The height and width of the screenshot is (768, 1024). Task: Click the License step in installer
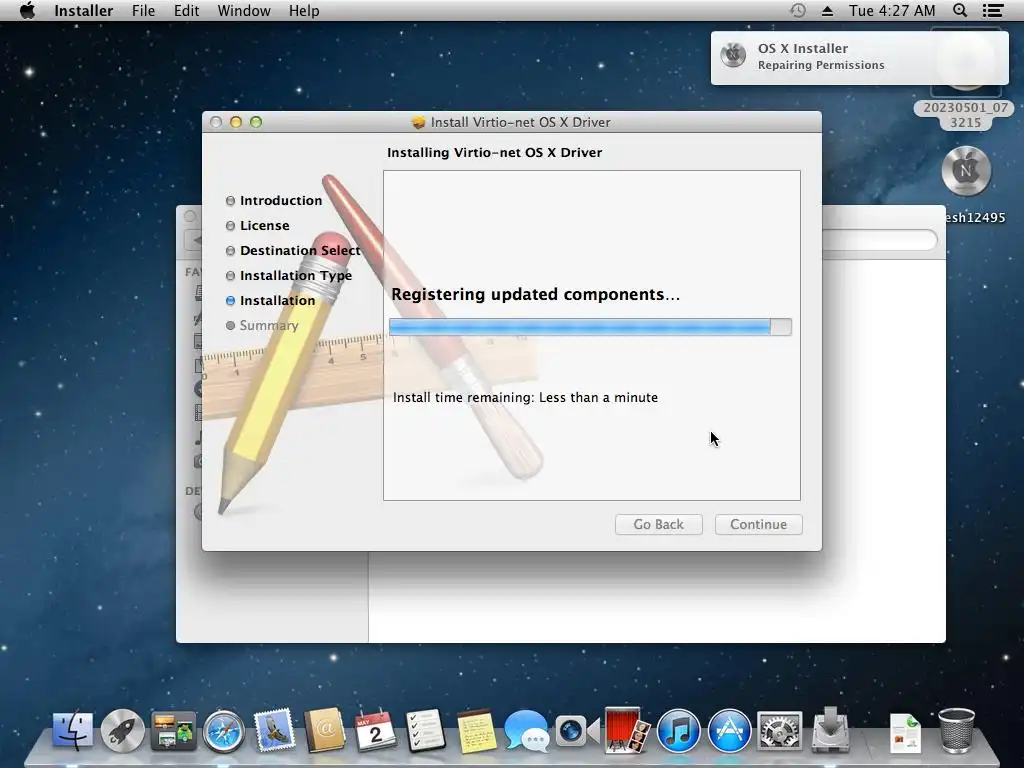coord(264,225)
